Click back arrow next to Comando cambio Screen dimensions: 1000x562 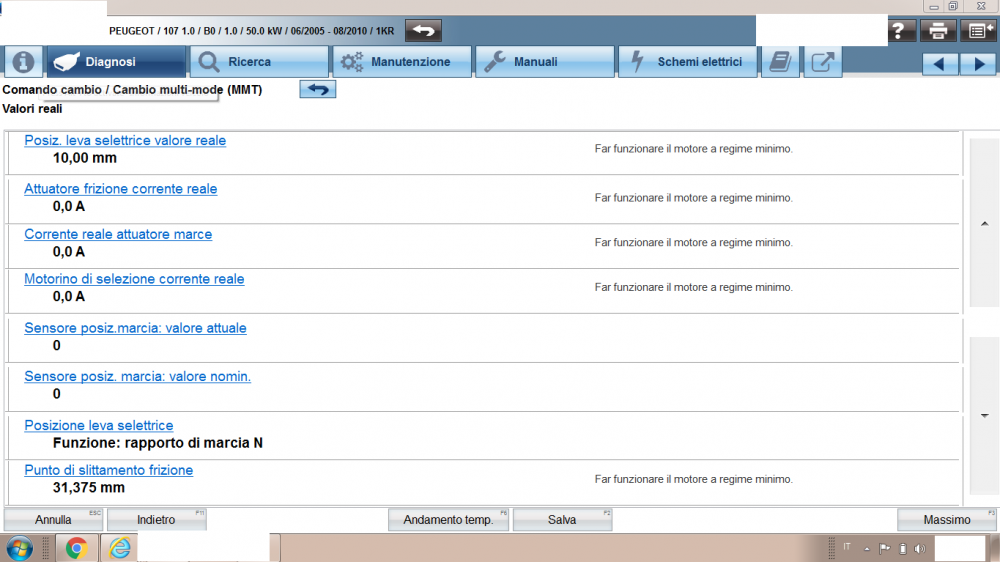[318, 90]
